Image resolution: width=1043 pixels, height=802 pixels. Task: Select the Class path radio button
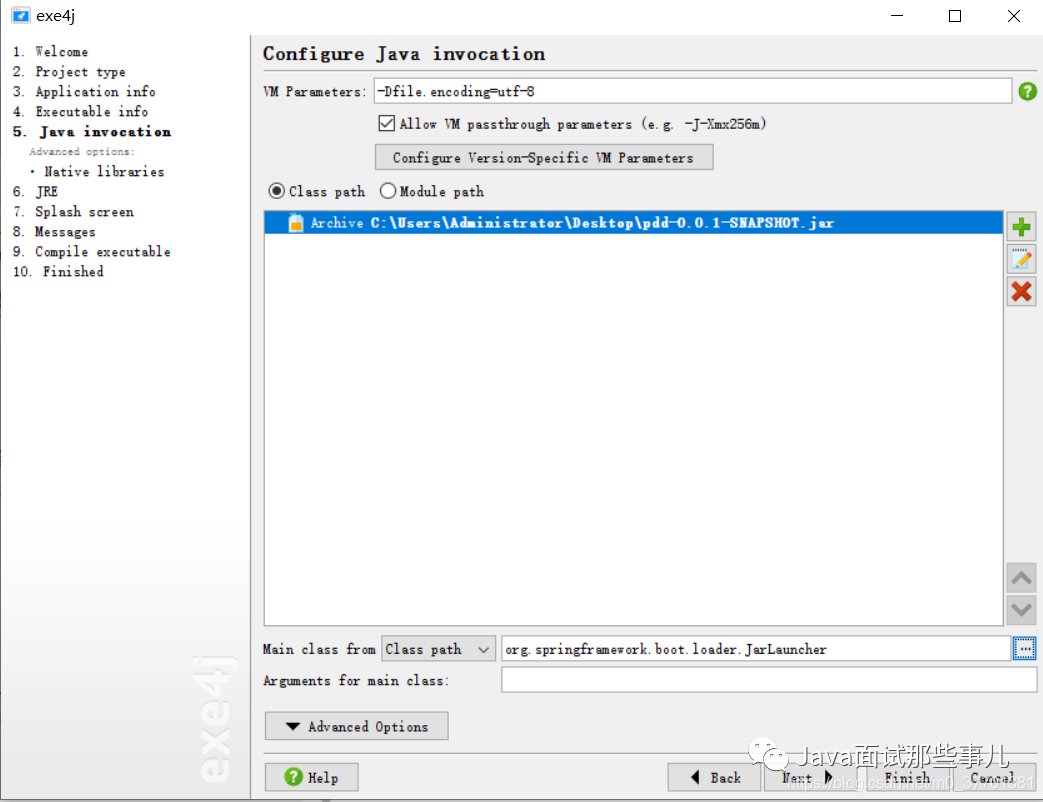(x=277, y=191)
